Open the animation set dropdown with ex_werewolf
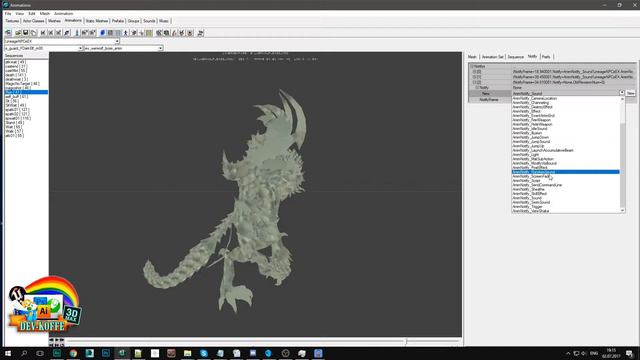 click(160, 48)
